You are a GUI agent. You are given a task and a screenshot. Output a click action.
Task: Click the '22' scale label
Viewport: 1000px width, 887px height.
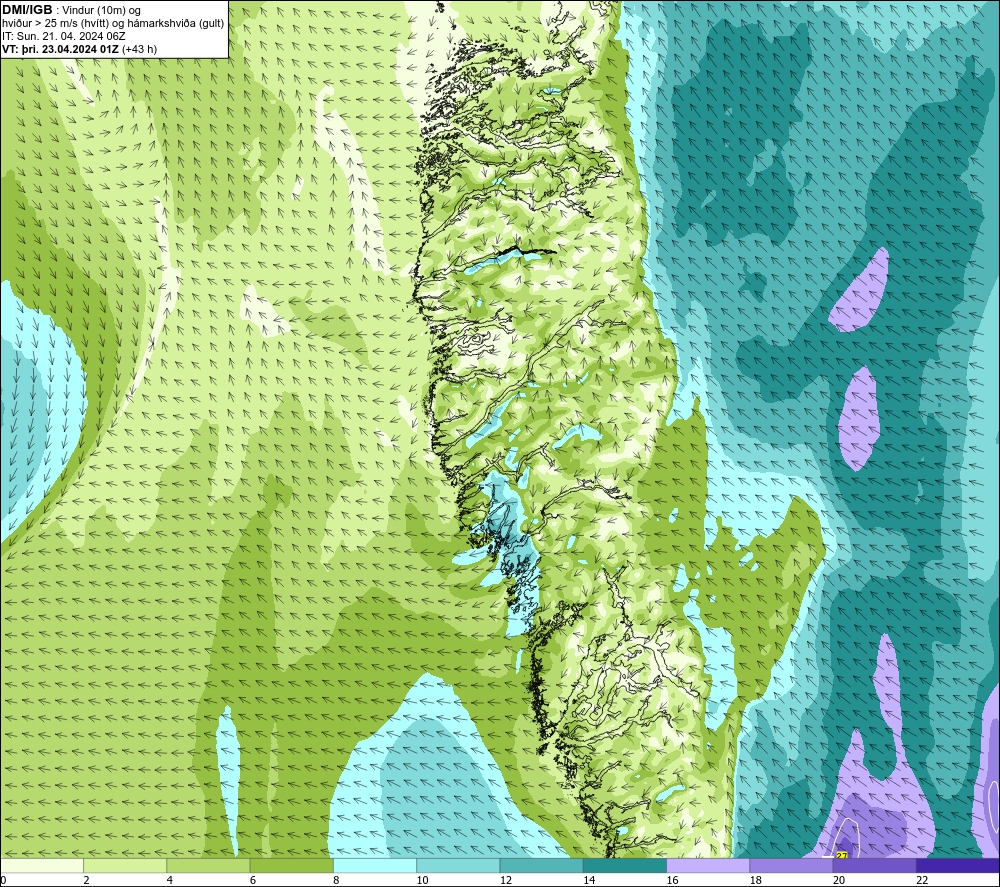coord(922,880)
